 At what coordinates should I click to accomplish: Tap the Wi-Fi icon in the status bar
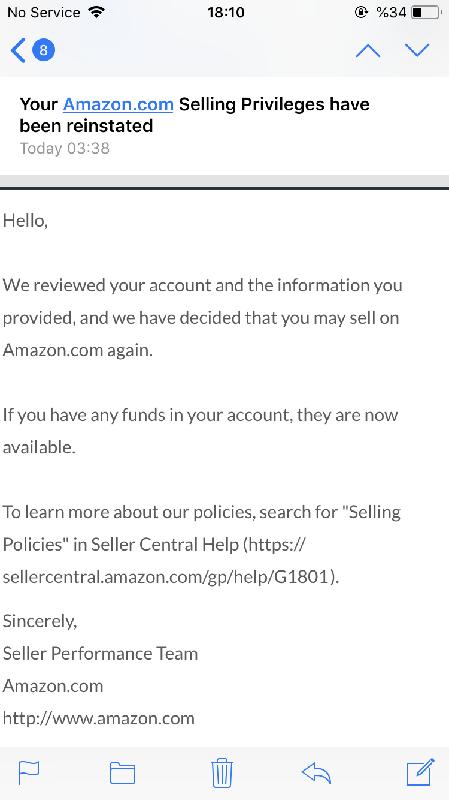click(x=95, y=12)
